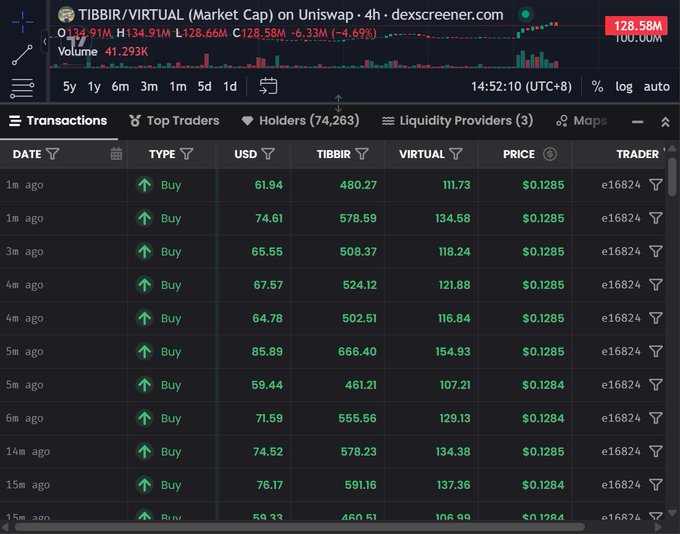
Task: Minimize the transactions panel with dash icon
Action: point(638,122)
